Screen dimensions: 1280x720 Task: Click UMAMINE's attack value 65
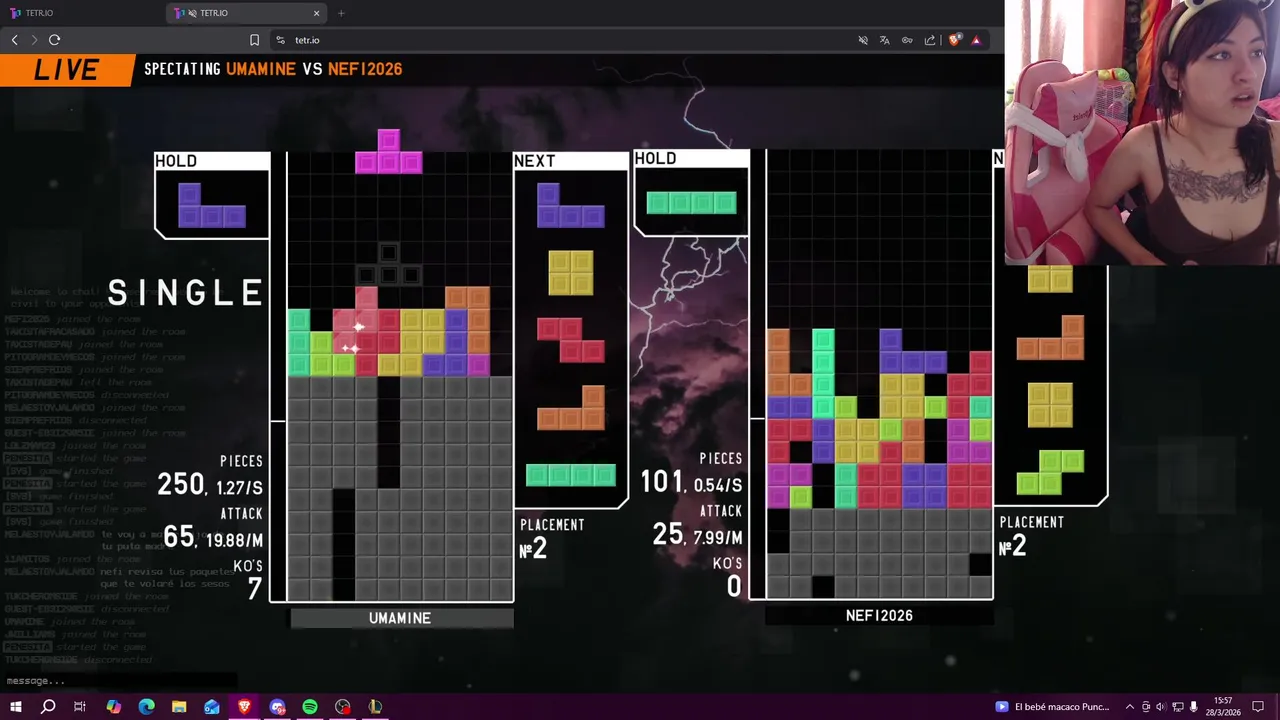pyautogui.click(x=179, y=537)
